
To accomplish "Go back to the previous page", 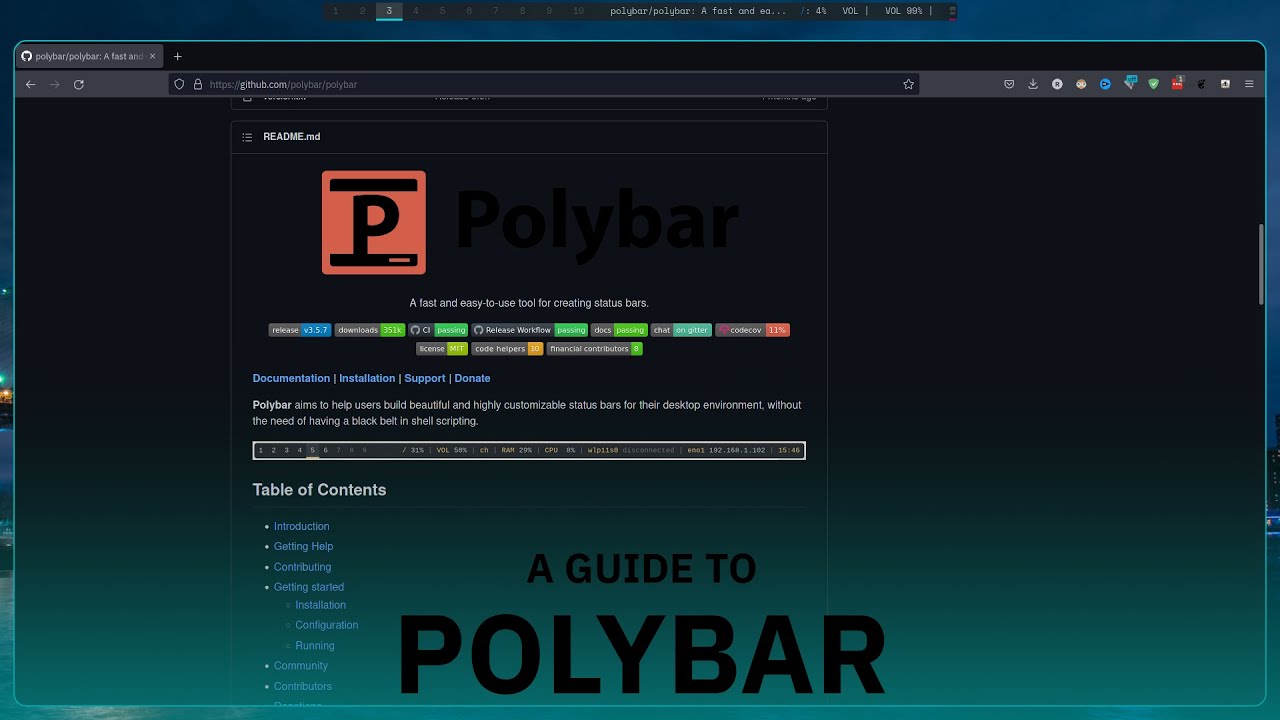I will 30,84.
